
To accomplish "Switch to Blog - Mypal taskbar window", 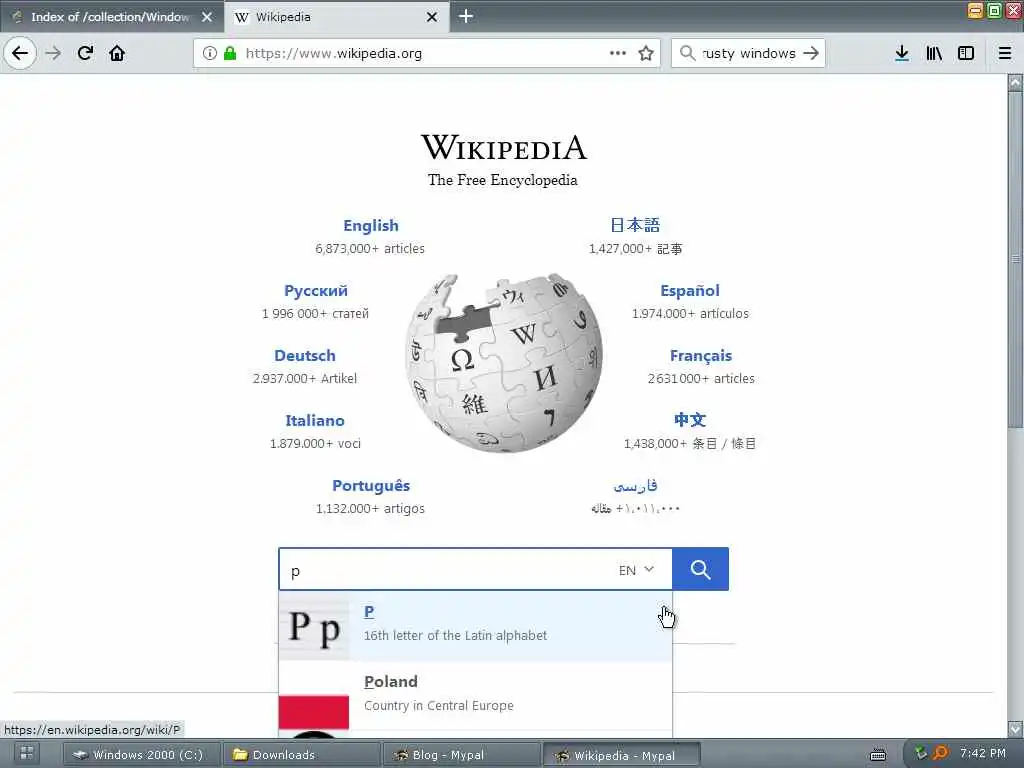I will click(x=461, y=755).
